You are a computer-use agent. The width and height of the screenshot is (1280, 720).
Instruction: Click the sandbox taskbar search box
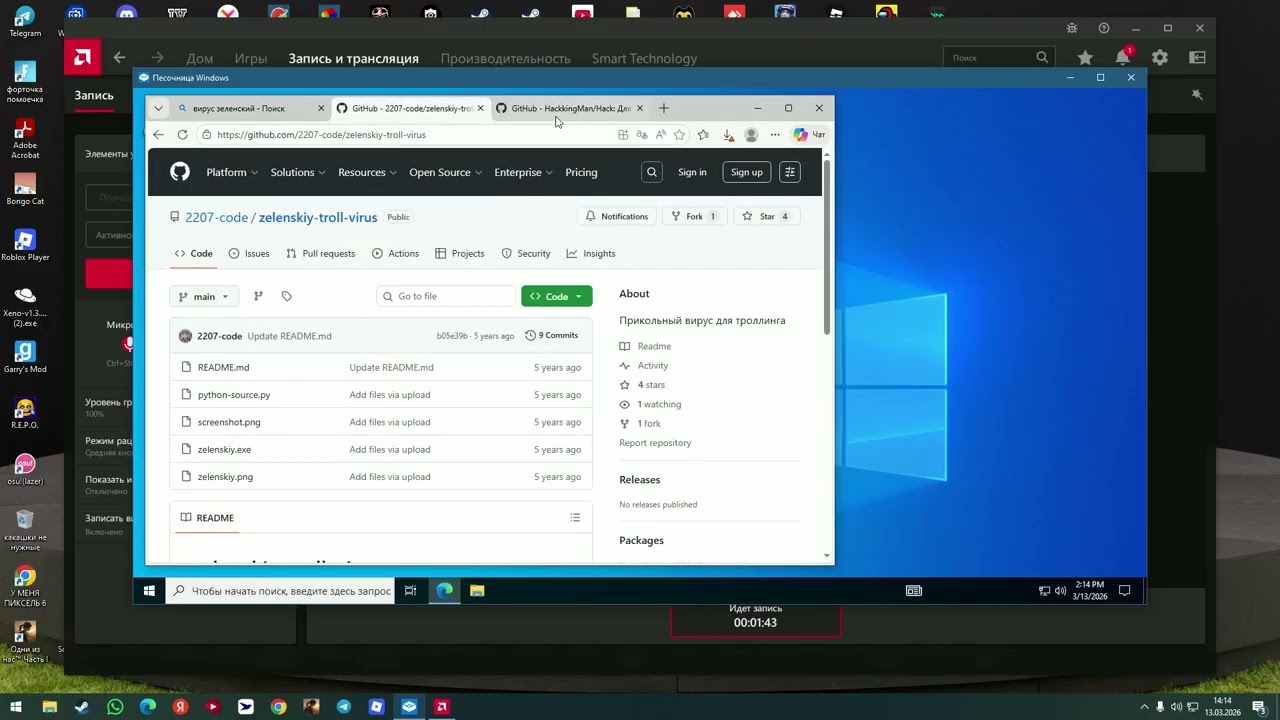pyautogui.click(x=280, y=591)
